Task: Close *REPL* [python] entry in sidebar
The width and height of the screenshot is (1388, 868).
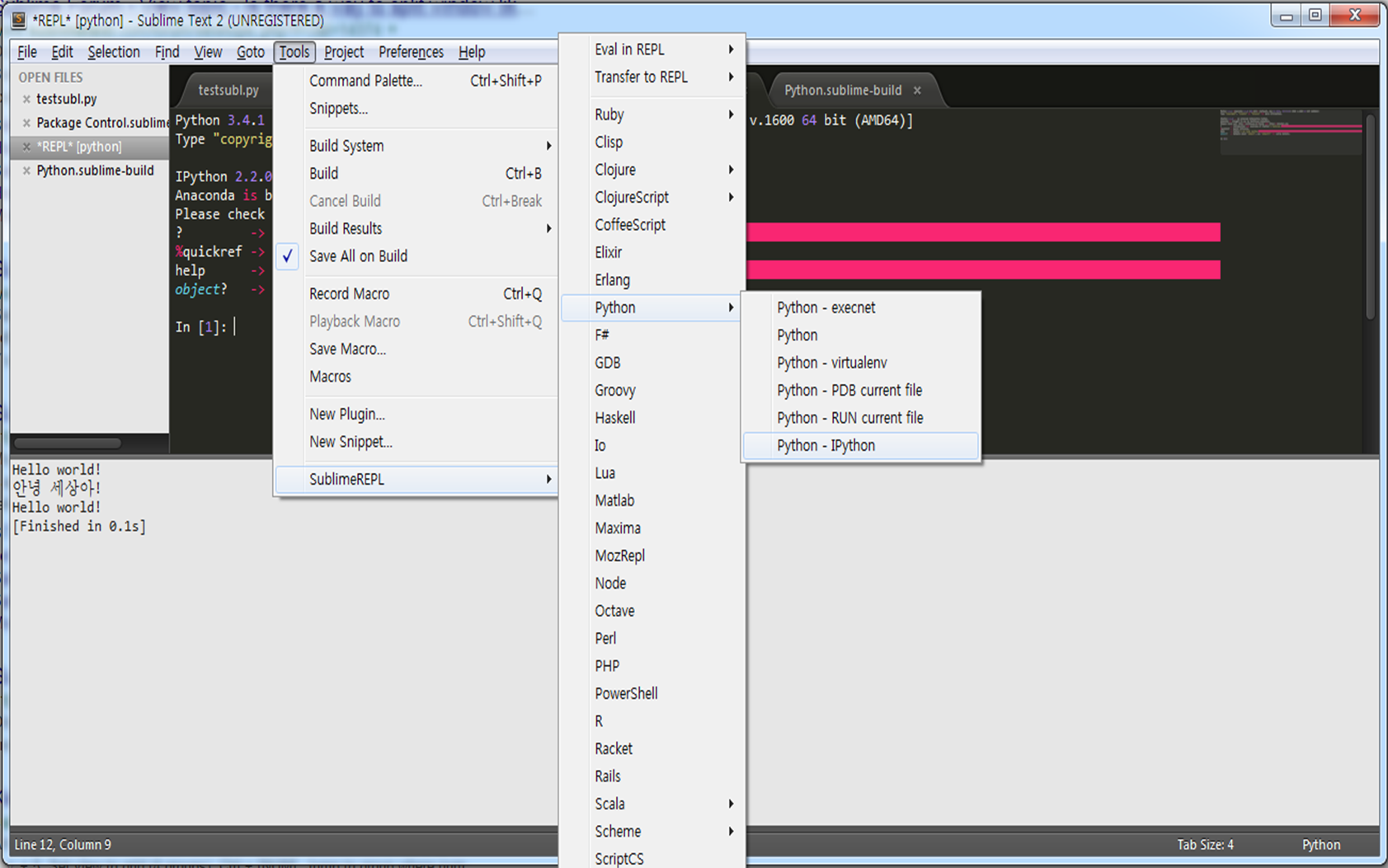Action: pyautogui.click(x=26, y=147)
